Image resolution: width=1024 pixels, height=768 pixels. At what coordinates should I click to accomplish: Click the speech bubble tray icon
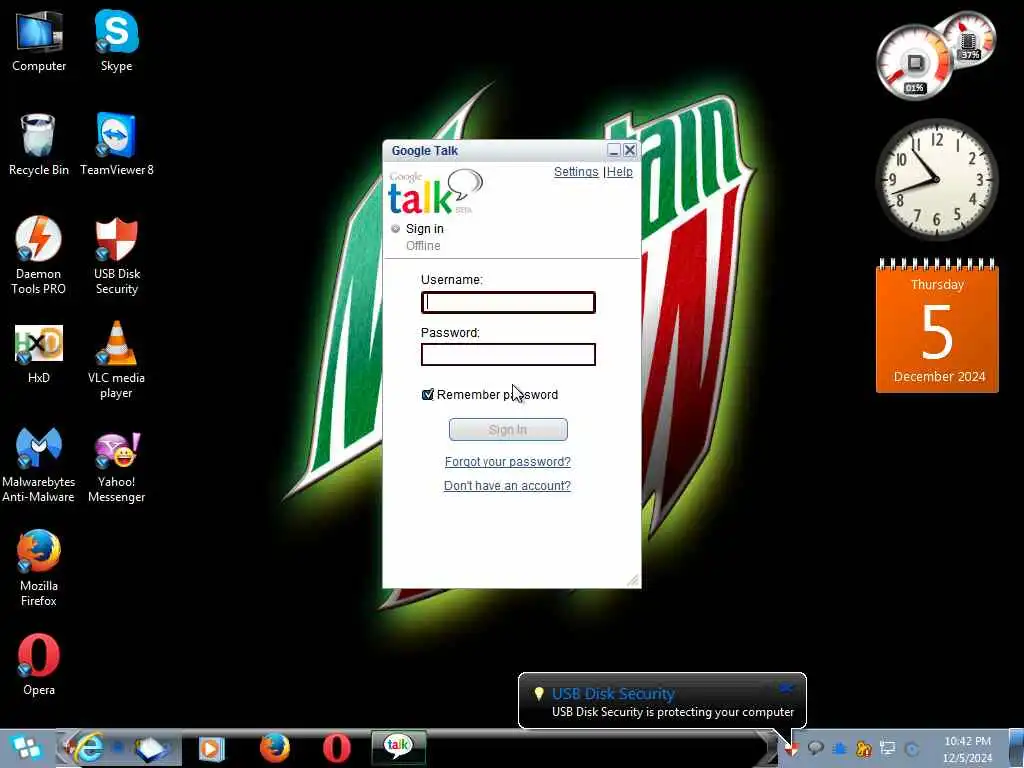(x=816, y=748)
